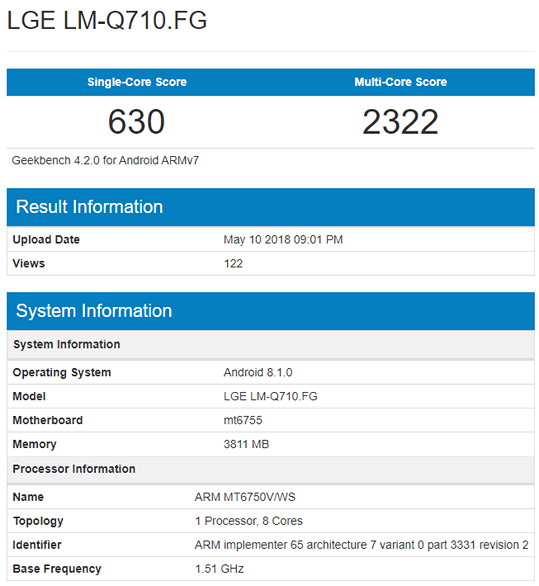Click the Identifier label
539x586 pixels.
[37, 545]
